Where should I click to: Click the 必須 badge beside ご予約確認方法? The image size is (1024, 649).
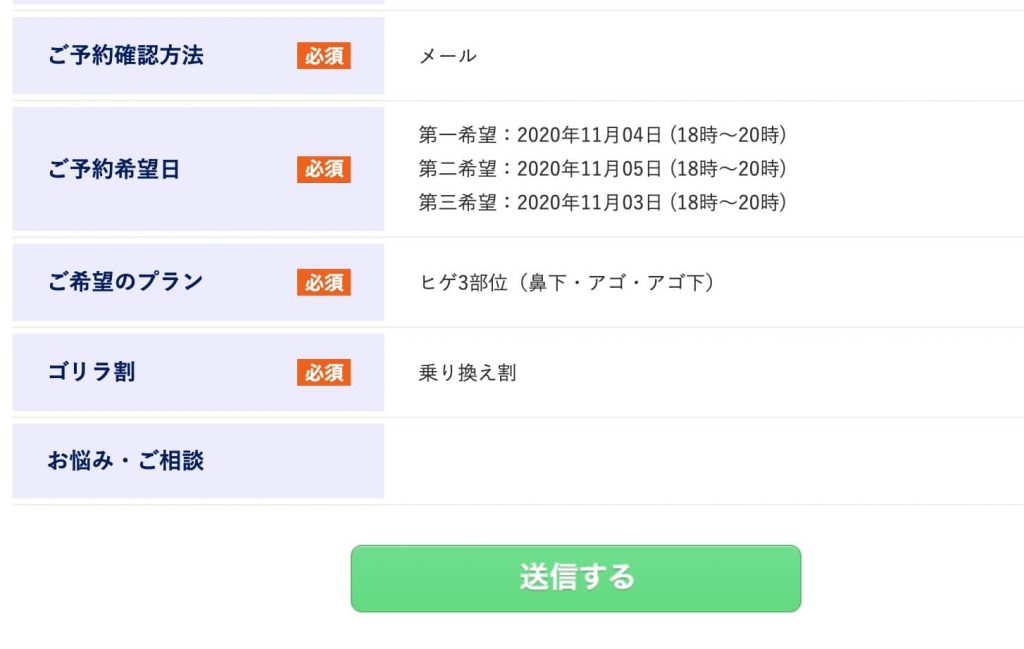click(324, 56)
